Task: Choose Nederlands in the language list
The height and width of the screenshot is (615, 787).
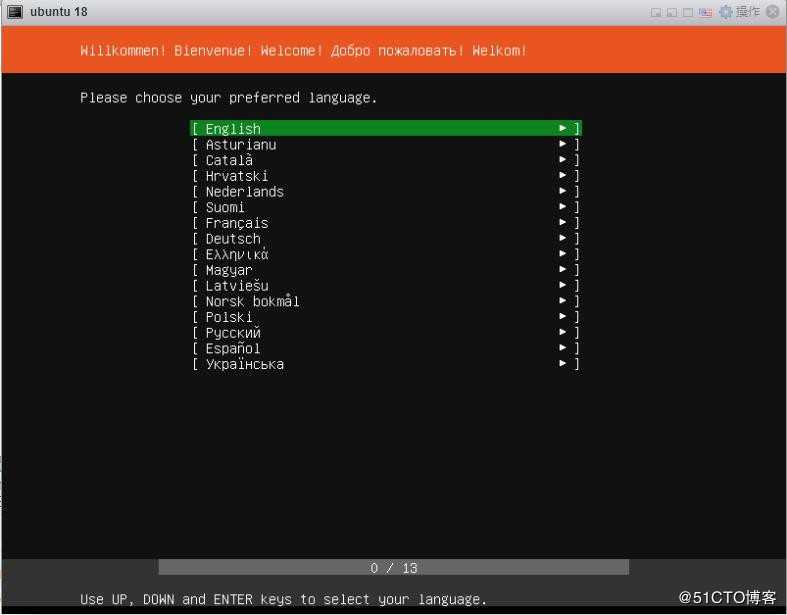Action: [x=385, y=191]
